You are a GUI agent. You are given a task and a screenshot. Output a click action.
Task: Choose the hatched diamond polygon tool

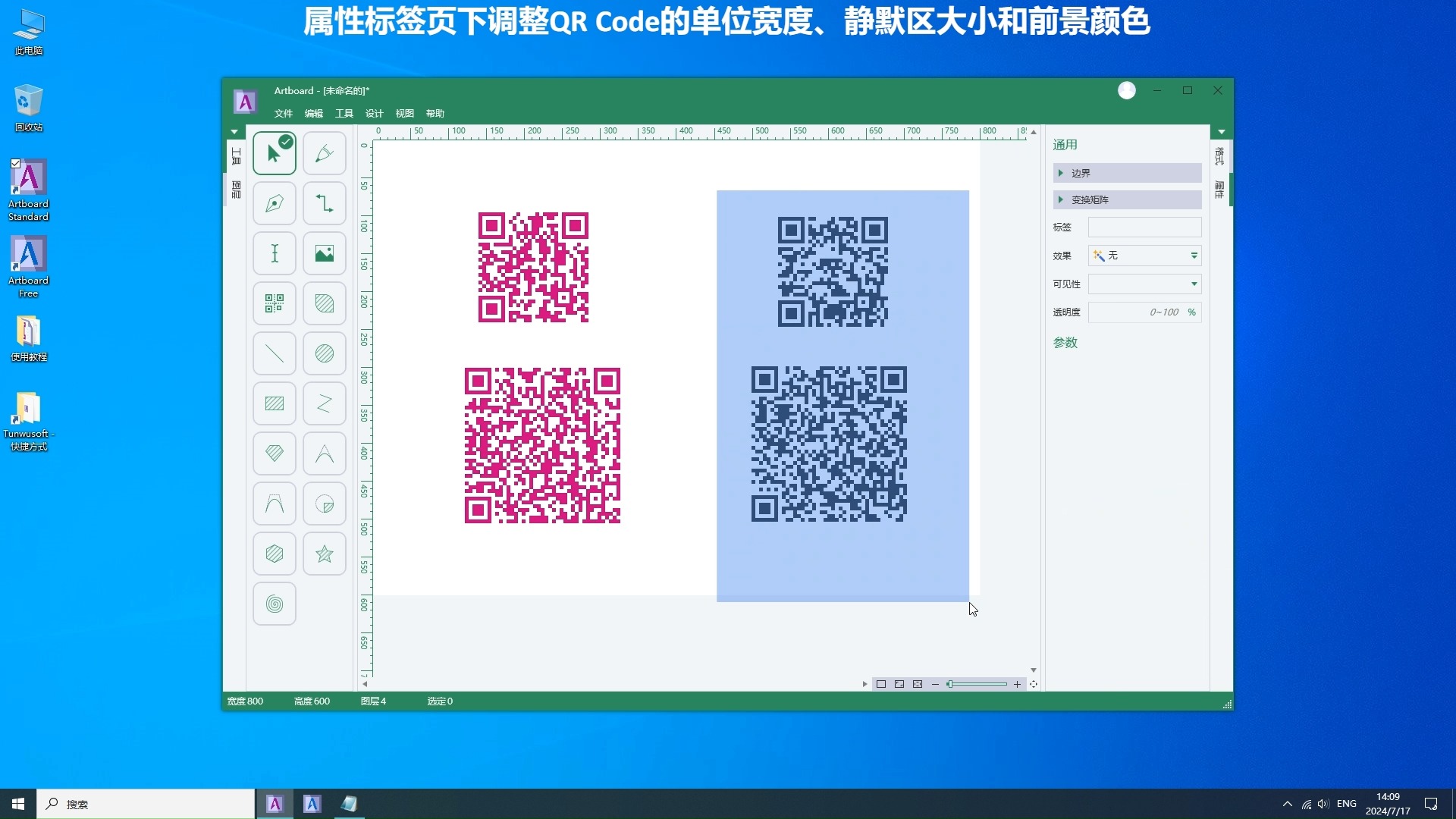pyautogui.click(x=275, y=453)
